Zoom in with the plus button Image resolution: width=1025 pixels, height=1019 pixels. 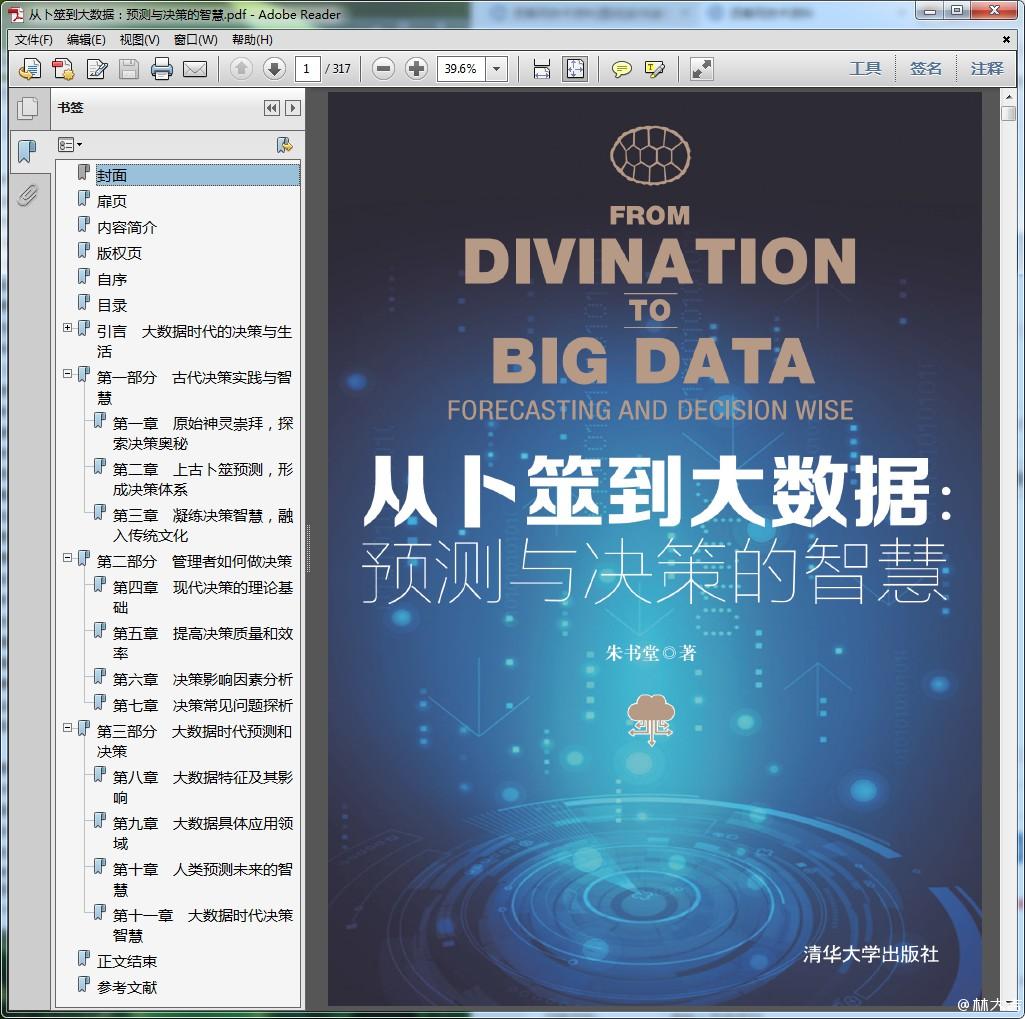point(417,69)
